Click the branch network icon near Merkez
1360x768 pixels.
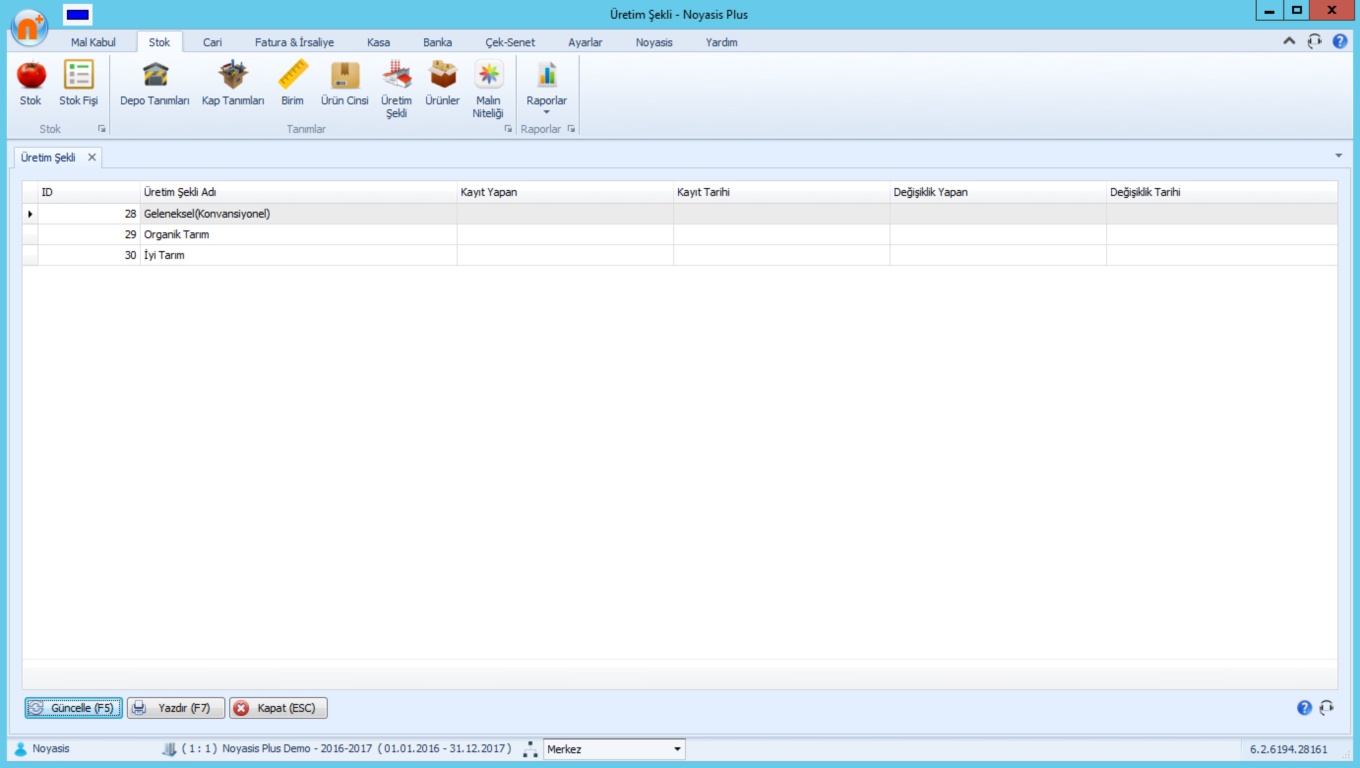click(530, 749)
